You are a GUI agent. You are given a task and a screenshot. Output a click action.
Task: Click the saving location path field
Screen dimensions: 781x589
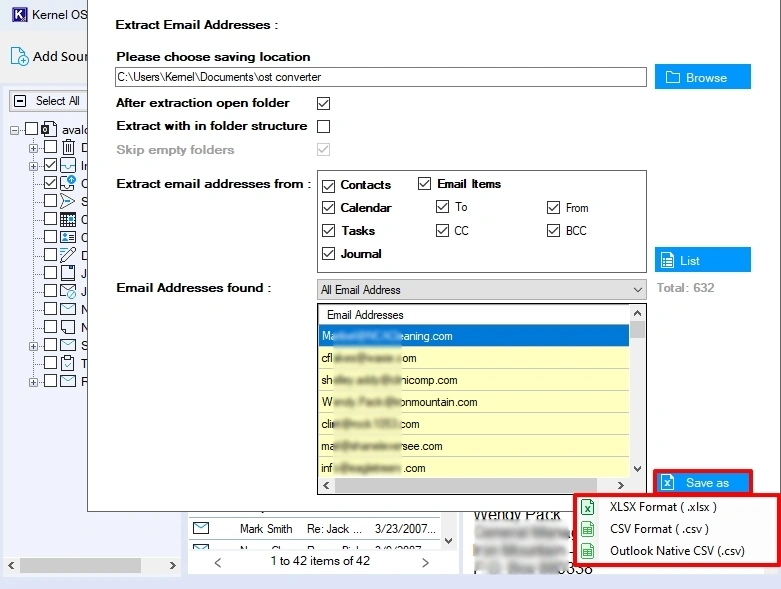tap(381, 77)
